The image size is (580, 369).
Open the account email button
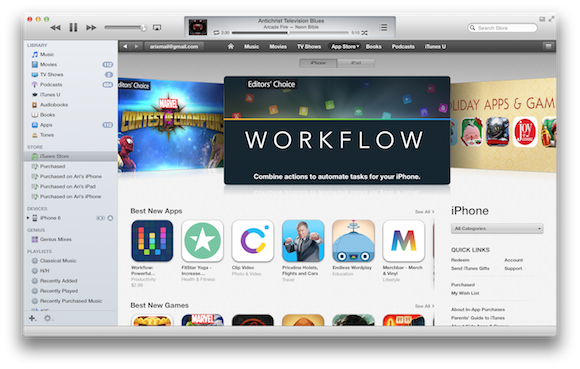174,47
